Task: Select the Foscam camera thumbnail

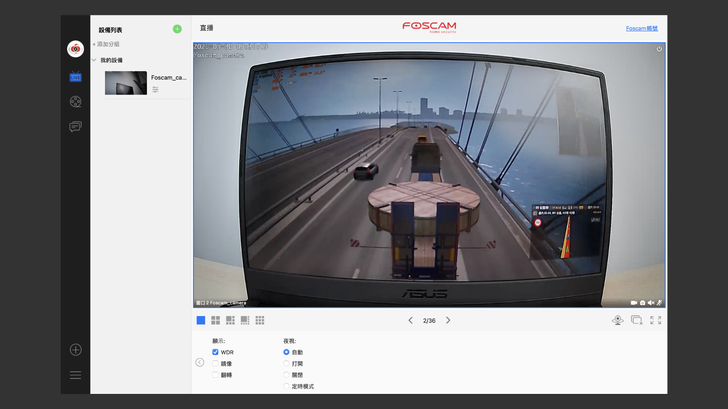Action: [126, 83]
